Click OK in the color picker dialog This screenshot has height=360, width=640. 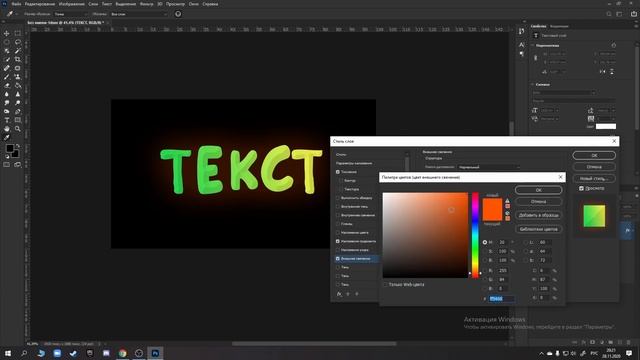click(538, 190)
